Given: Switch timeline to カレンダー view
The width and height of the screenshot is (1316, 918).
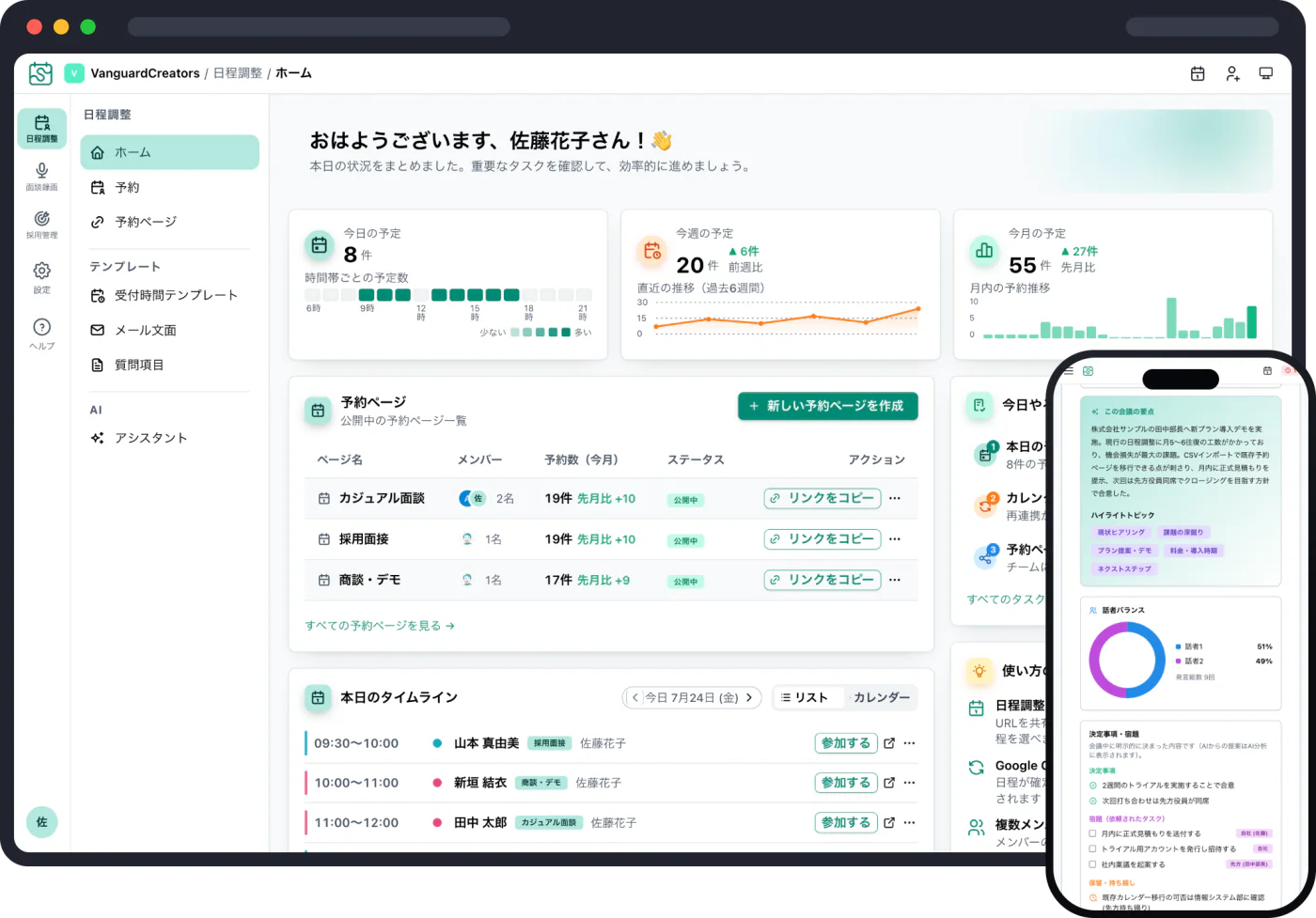Looking at the screenshot, I should click(x=882, y=697).
